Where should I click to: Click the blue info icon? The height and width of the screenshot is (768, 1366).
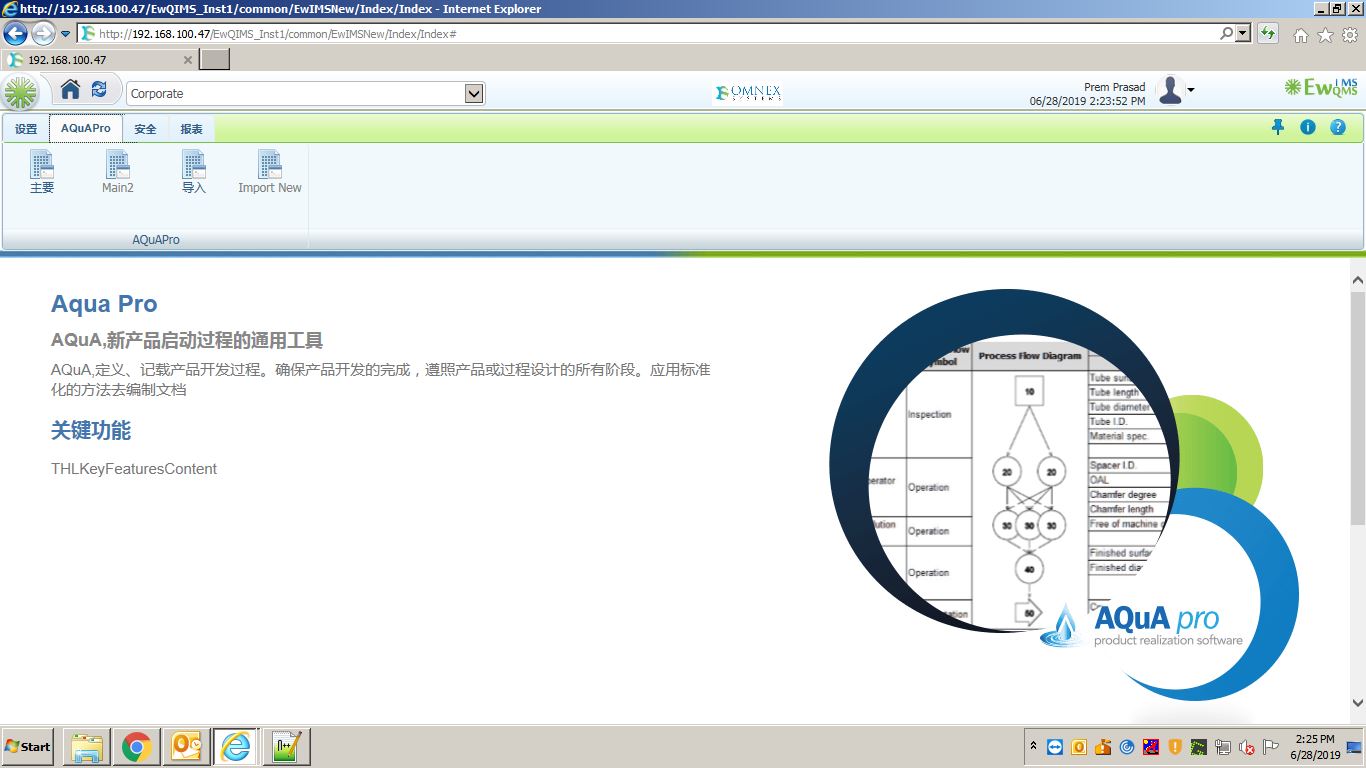pos(1307,127)
